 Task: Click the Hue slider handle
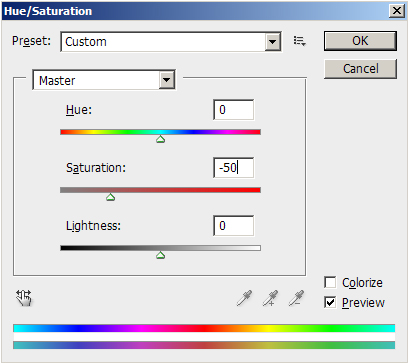pos(161,139)
